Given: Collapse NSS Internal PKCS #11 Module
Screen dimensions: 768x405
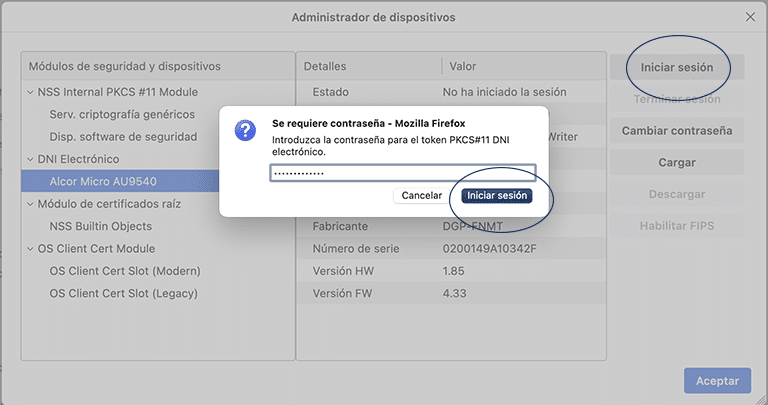Looking at the screenshot, I should tap(30, 92).
